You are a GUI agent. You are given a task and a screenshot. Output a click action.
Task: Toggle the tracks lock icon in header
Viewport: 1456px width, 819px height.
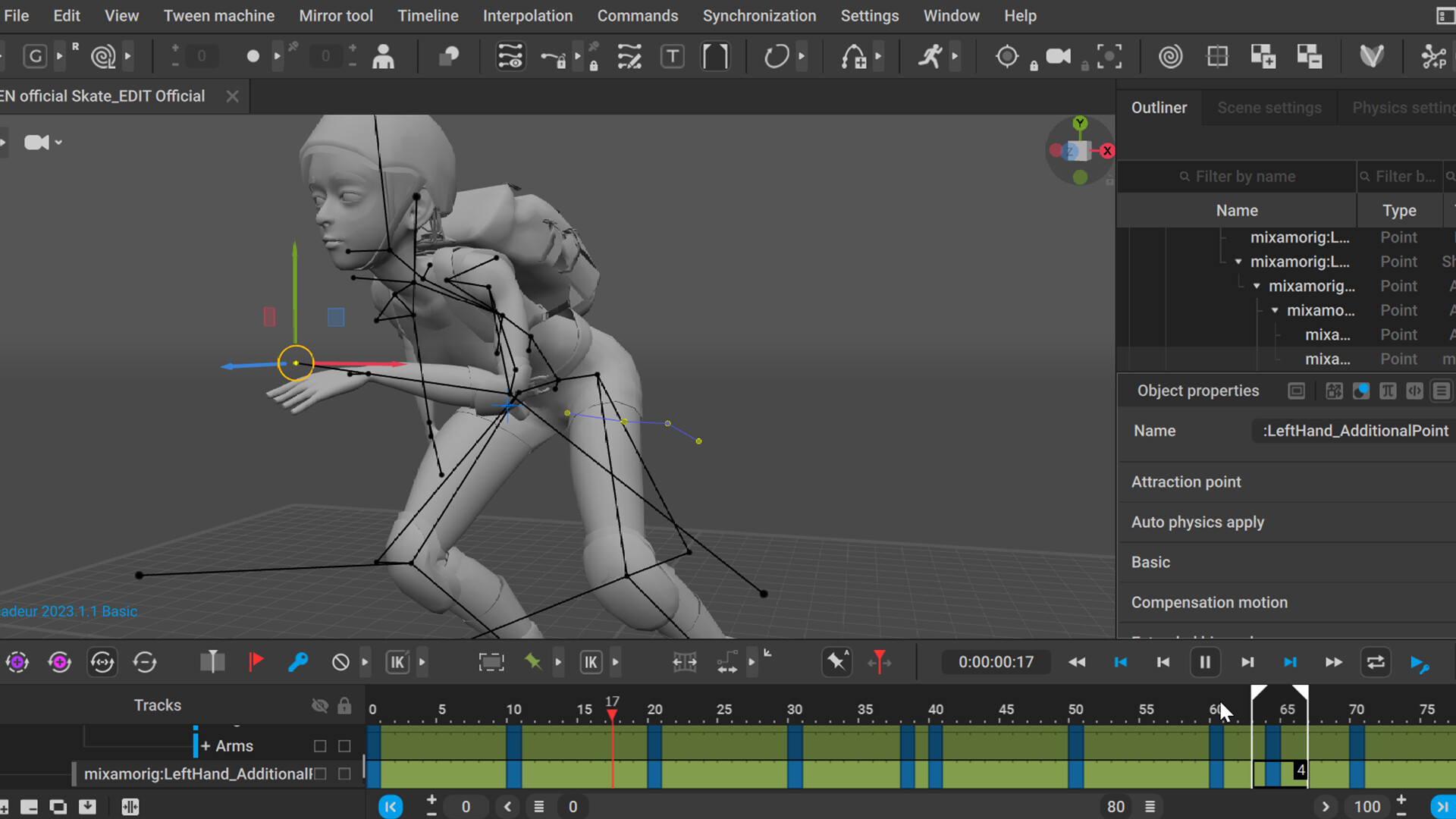coord(344,705)
